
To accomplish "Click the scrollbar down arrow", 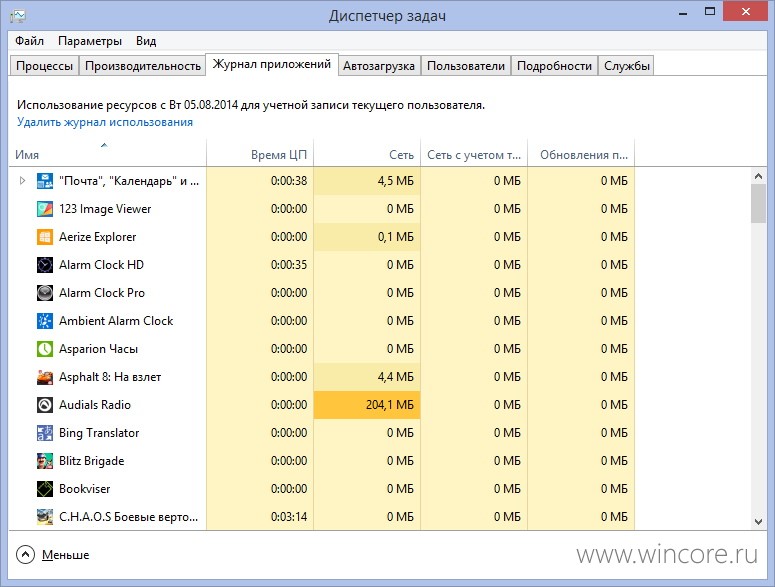I will click(758, 521).
